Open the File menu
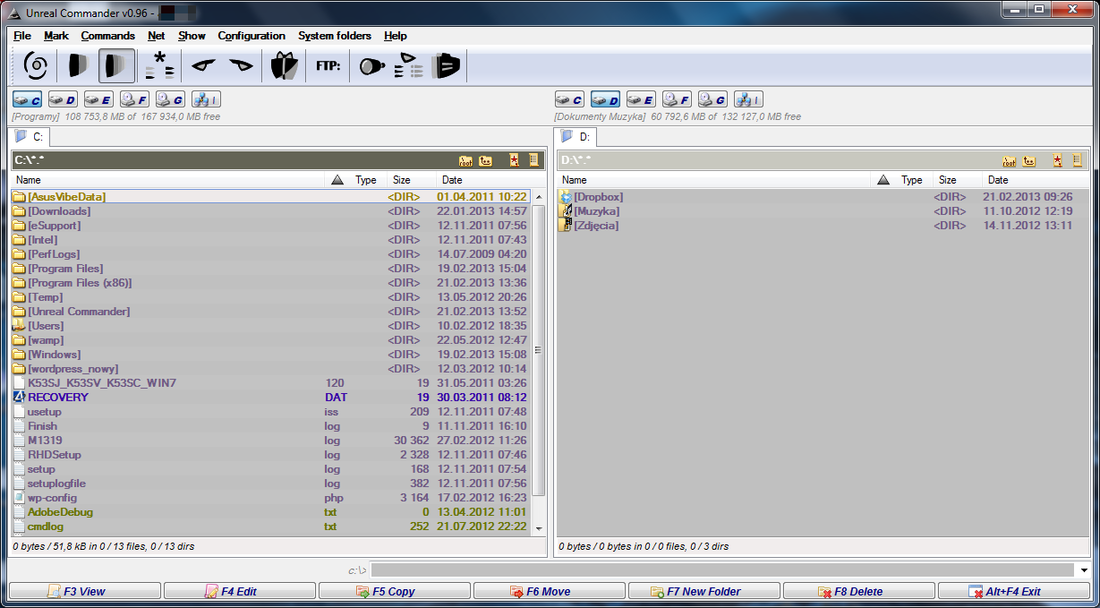Screen dimensions: 1100x608 point(22,36)
